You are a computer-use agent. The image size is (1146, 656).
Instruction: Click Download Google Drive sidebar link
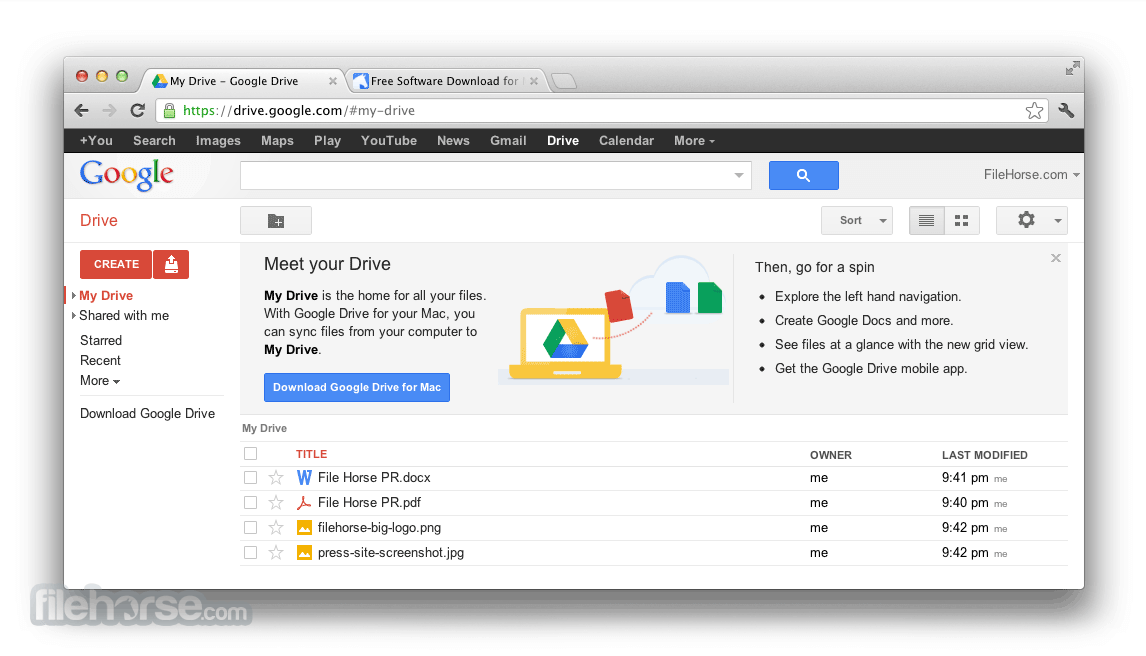coord(148,413)
